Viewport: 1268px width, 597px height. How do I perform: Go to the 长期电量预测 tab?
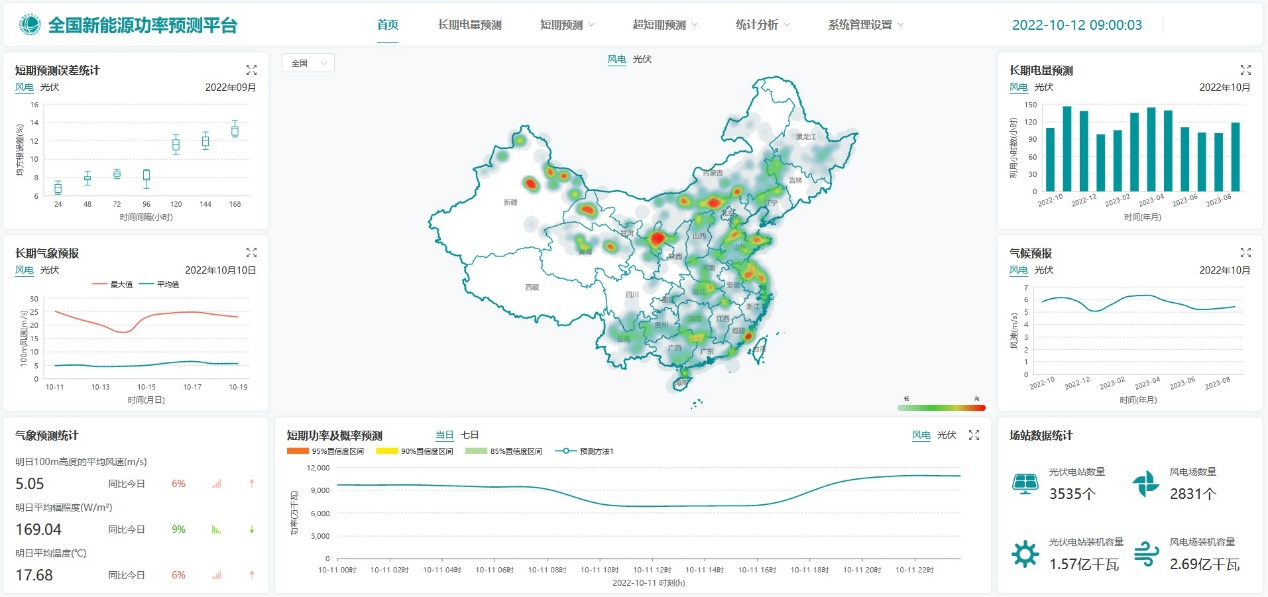[x=469, y=25]
